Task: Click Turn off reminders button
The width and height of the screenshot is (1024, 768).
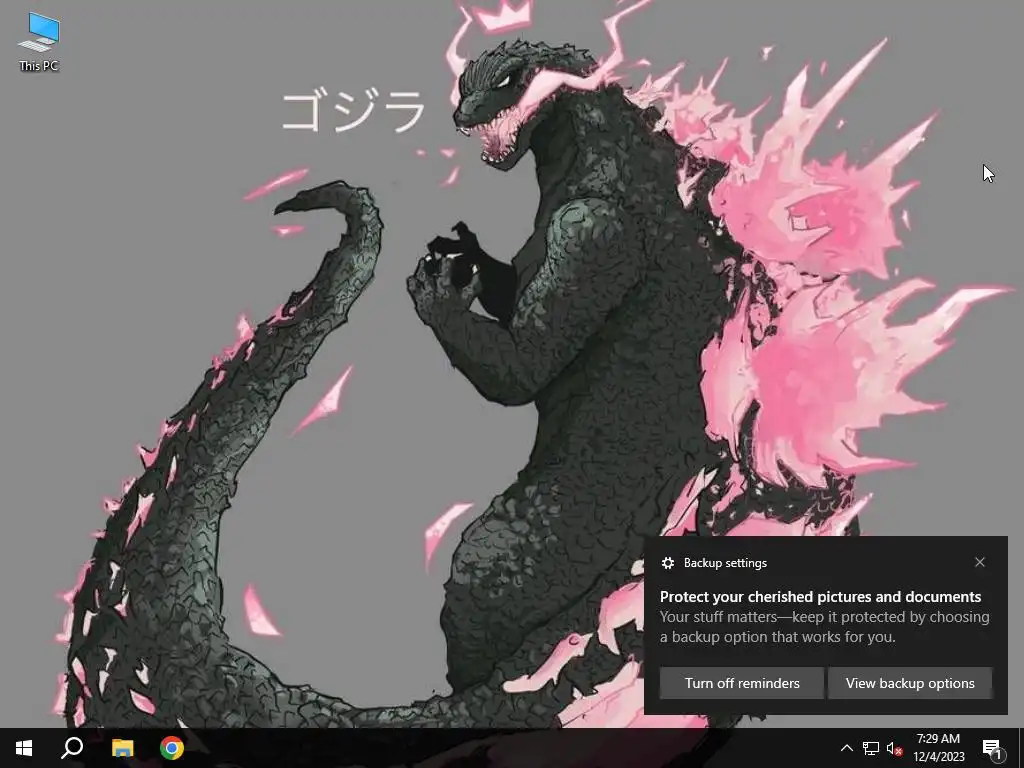Action: click(x=742, y=683)
